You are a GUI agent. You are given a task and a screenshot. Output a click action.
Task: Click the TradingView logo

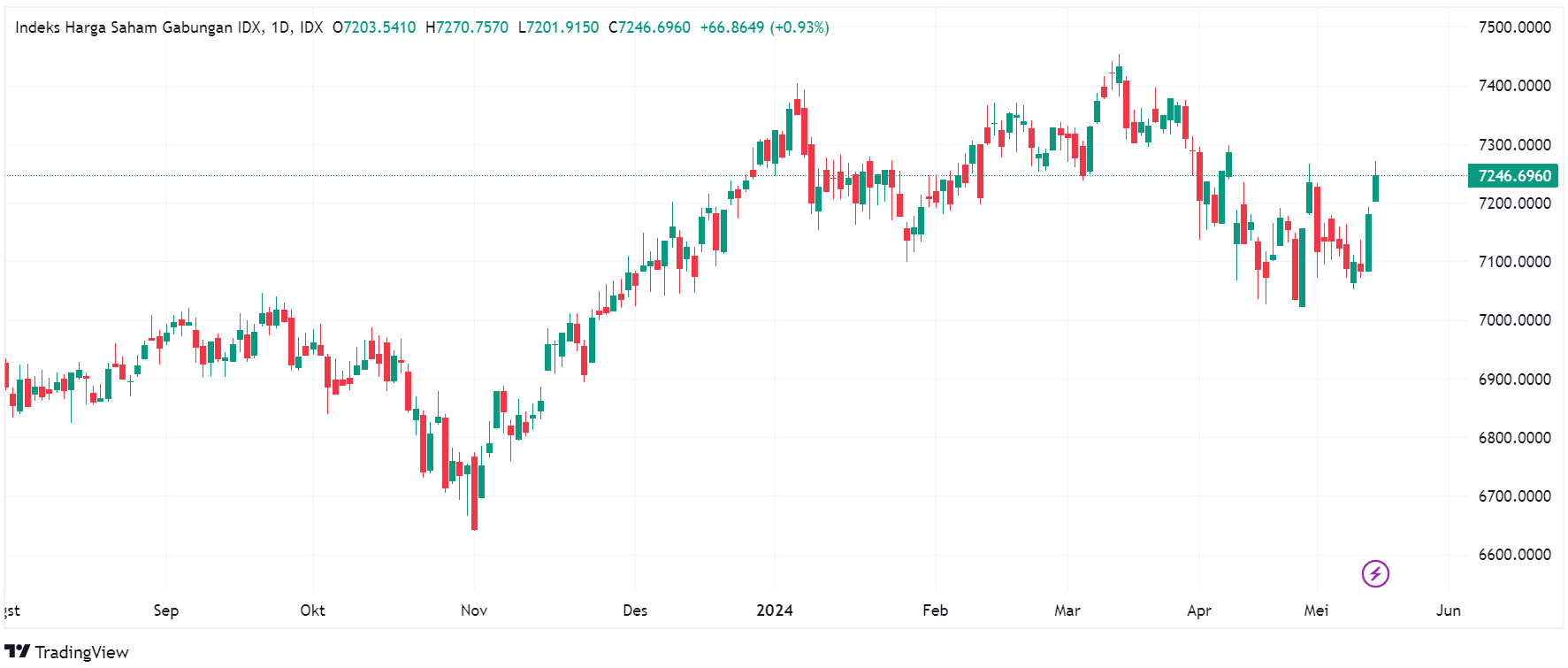click(18, 651)
